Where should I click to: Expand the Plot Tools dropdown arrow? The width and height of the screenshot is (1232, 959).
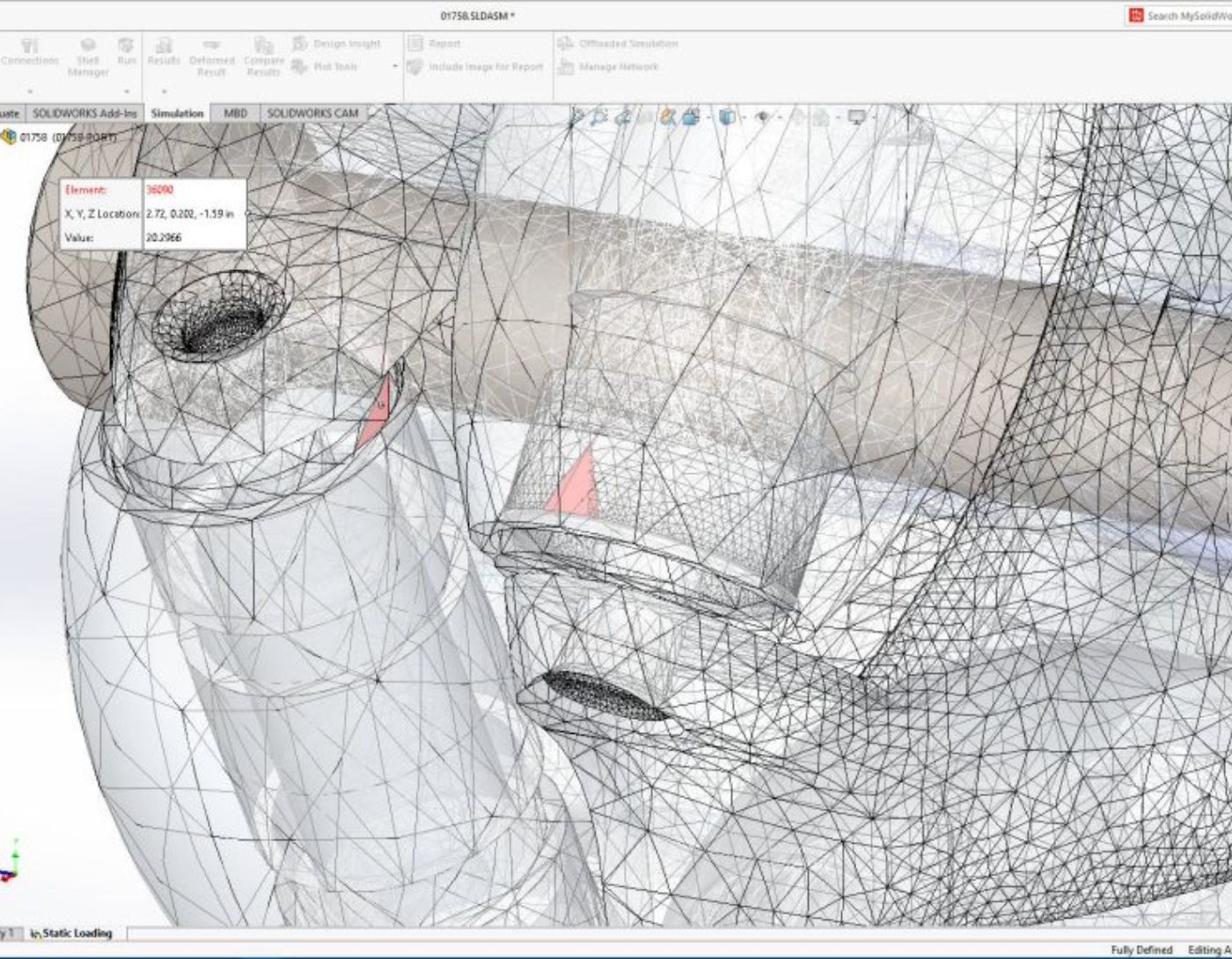pyautogui.click(x=394, y=67)
